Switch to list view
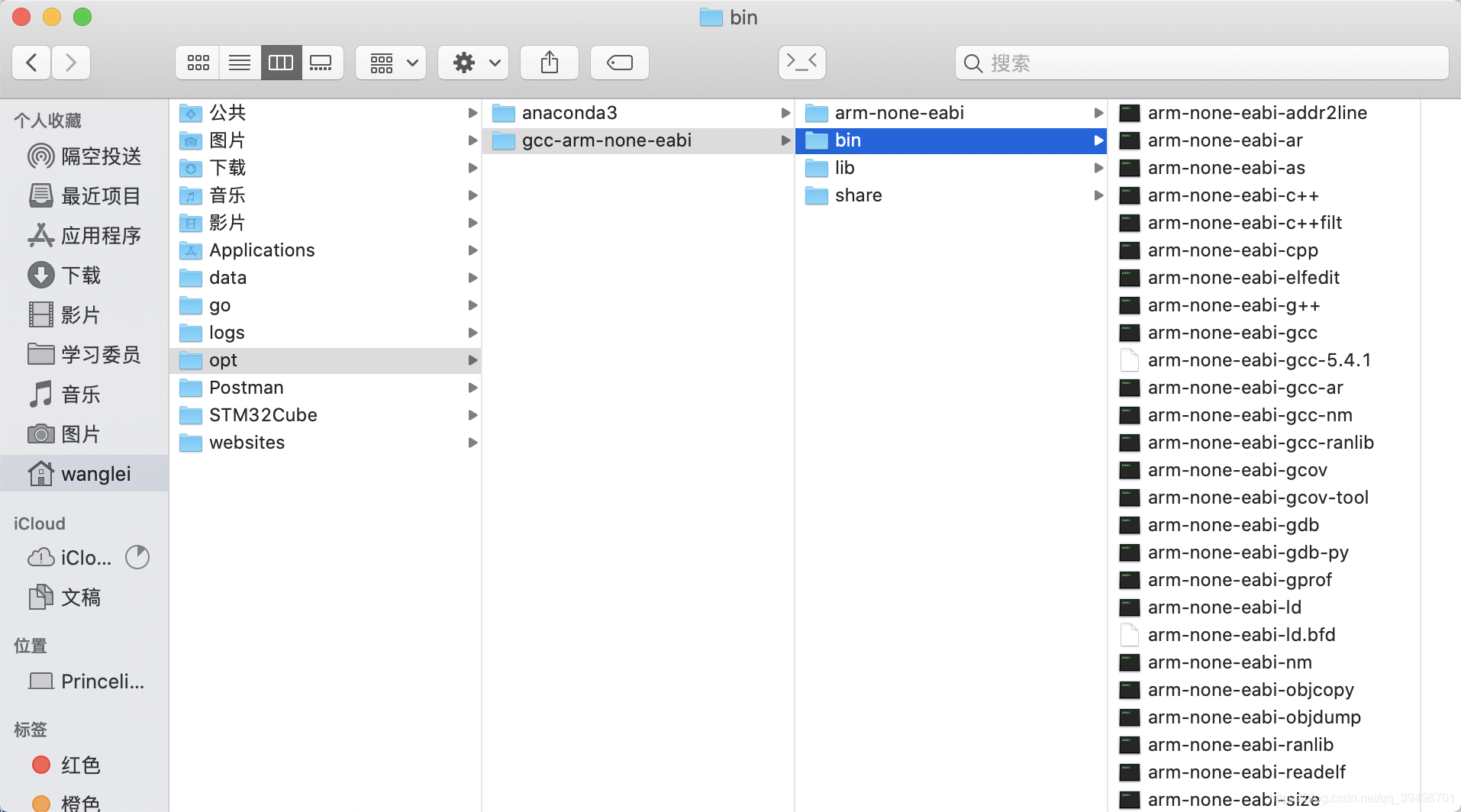The height and width of the screenshot is (812, 1461). coord(240,63)
